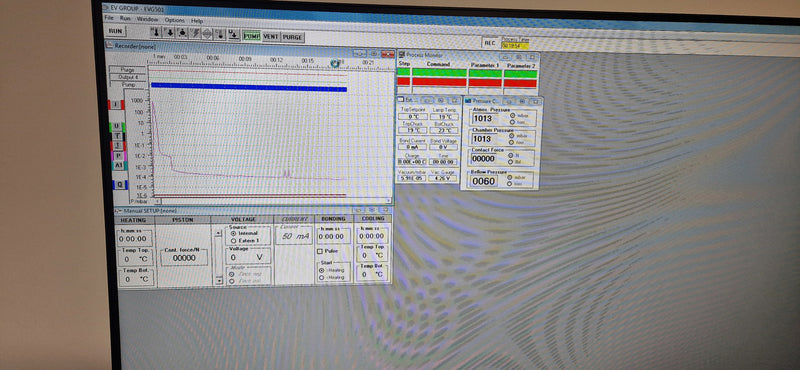Click the third toolbar icon after piston arrow
This screenshot has width=800, height=370.
(x=183, y=33)
